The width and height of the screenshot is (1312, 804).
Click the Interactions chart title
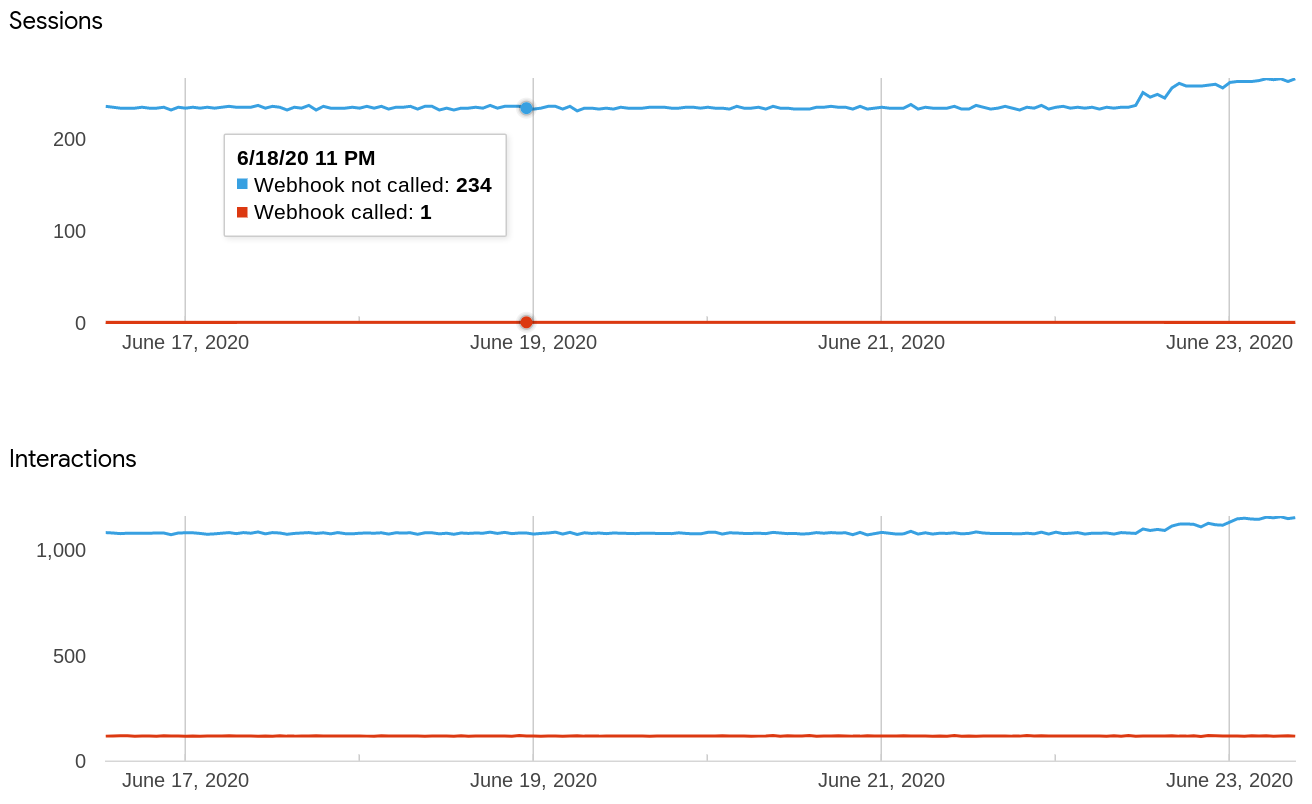point(73,459)
